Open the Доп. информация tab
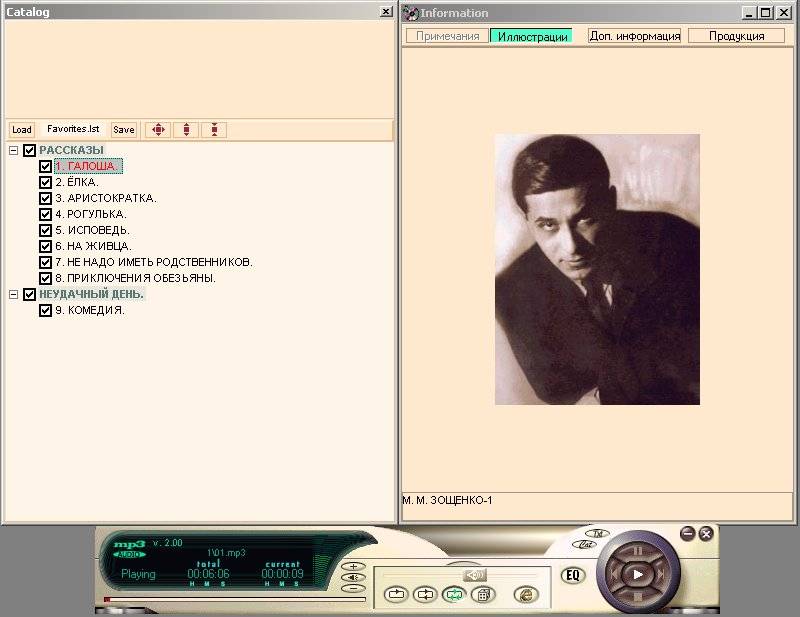Image resolution: width=800 pixels, height=617 pixels. tap(634, 36)
